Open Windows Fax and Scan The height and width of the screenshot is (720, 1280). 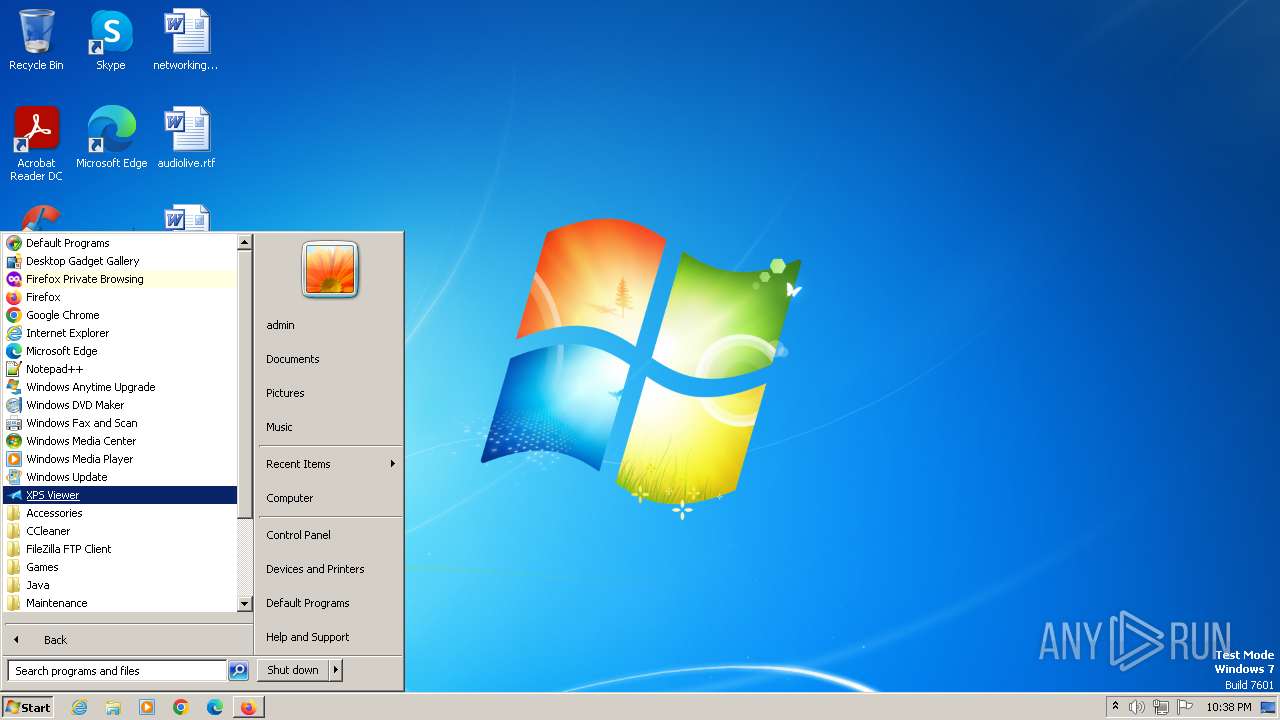[120, 423]
